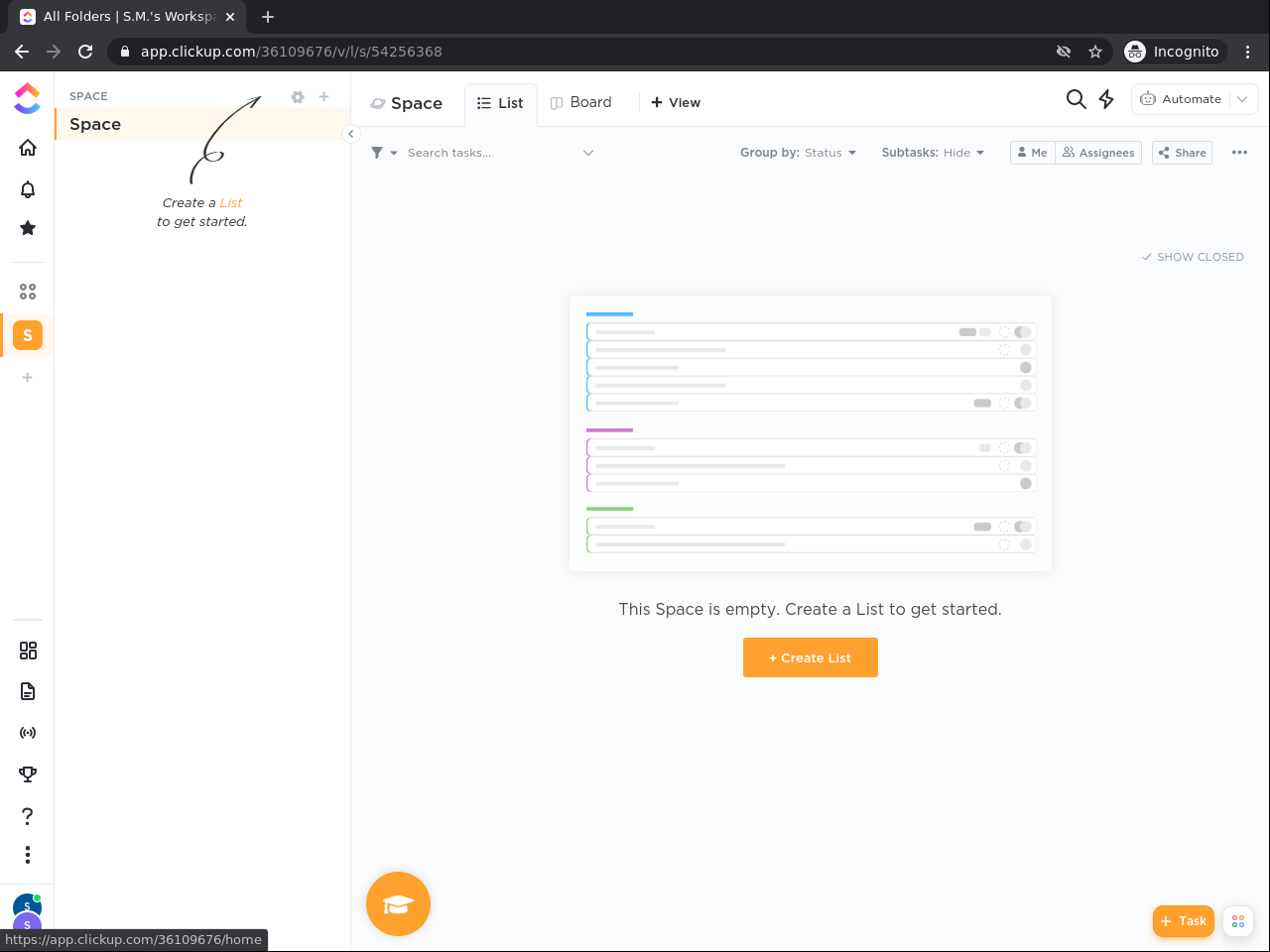Collapse the sidebar with chevron button

(350, 134)
